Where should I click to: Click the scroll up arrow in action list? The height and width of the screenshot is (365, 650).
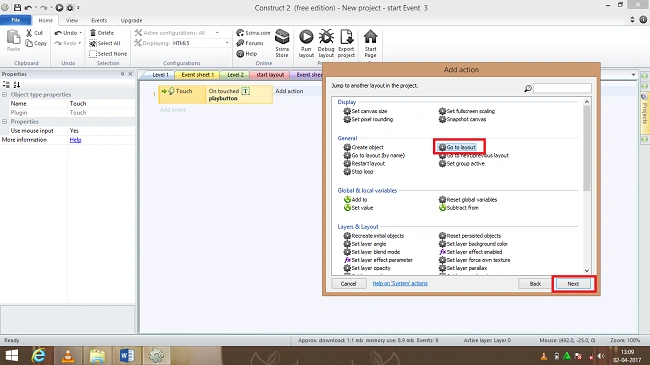click(587, 102)
